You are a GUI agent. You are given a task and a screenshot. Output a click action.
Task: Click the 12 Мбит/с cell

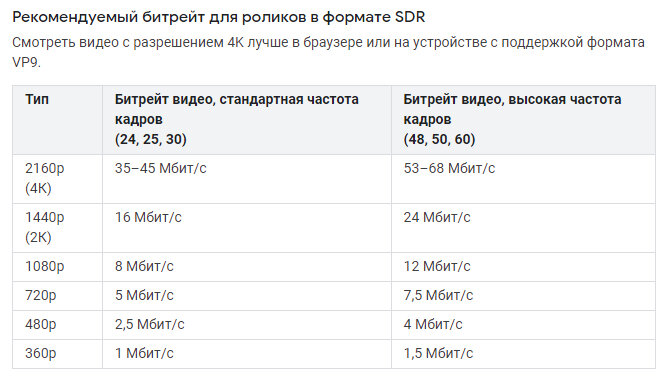[437, 267]
